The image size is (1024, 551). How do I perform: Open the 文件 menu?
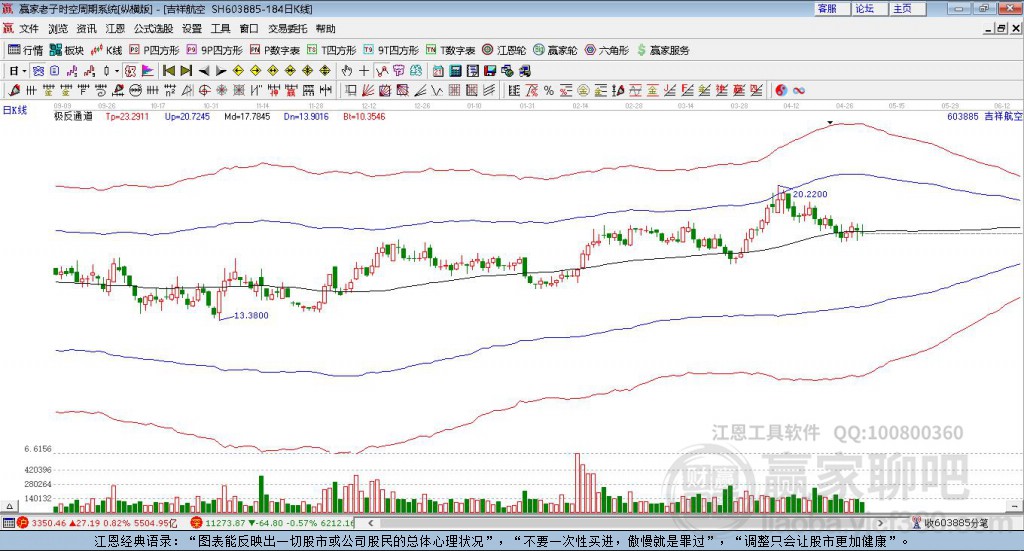[x=29, y=29]
